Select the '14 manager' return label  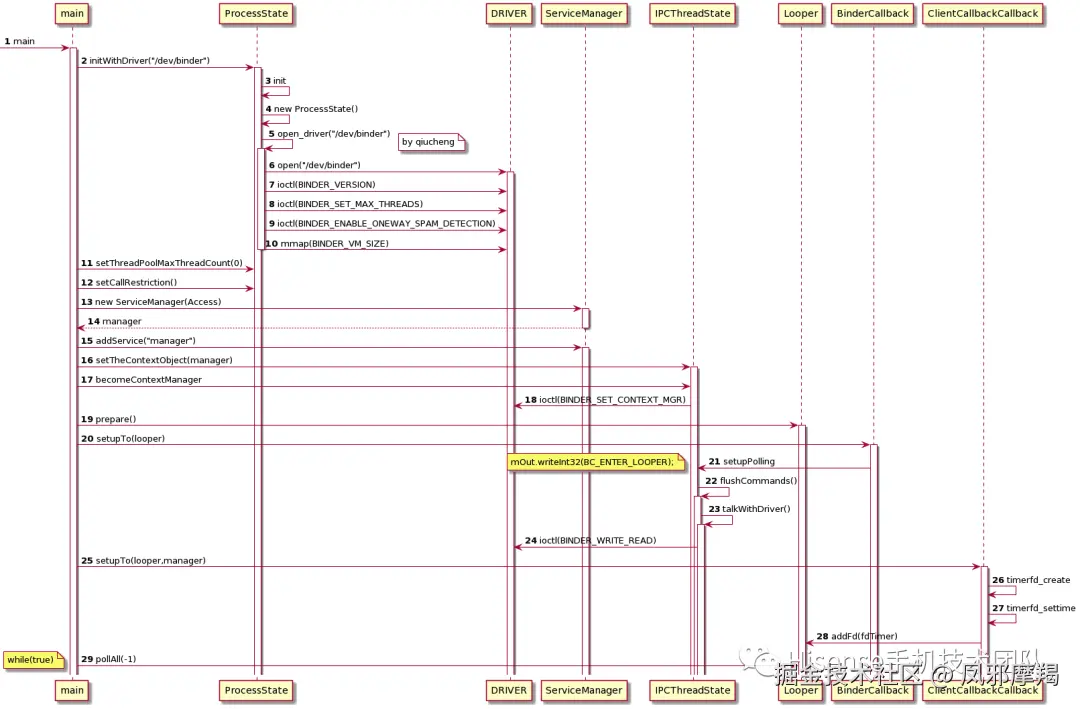[x=114, y=321]
